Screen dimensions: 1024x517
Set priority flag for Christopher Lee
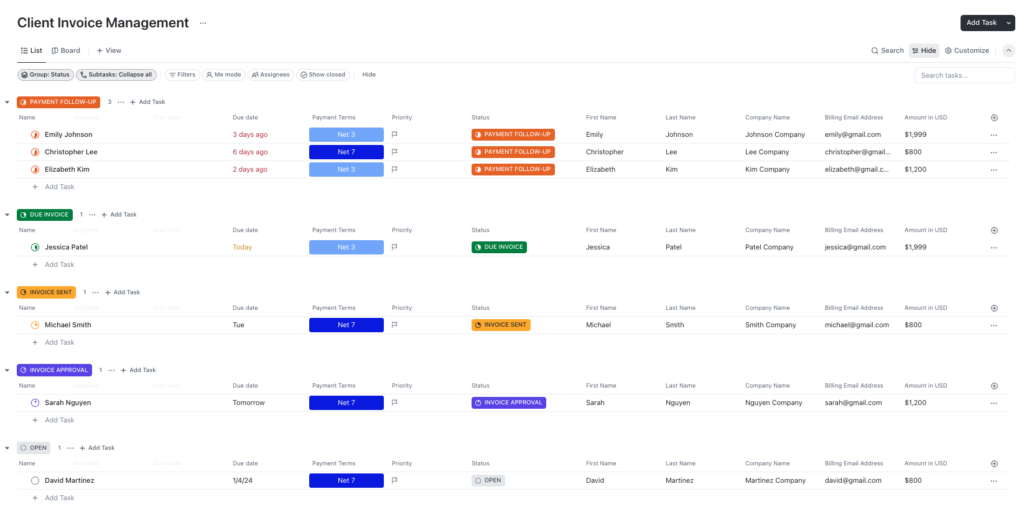click(x=394, y=152)
